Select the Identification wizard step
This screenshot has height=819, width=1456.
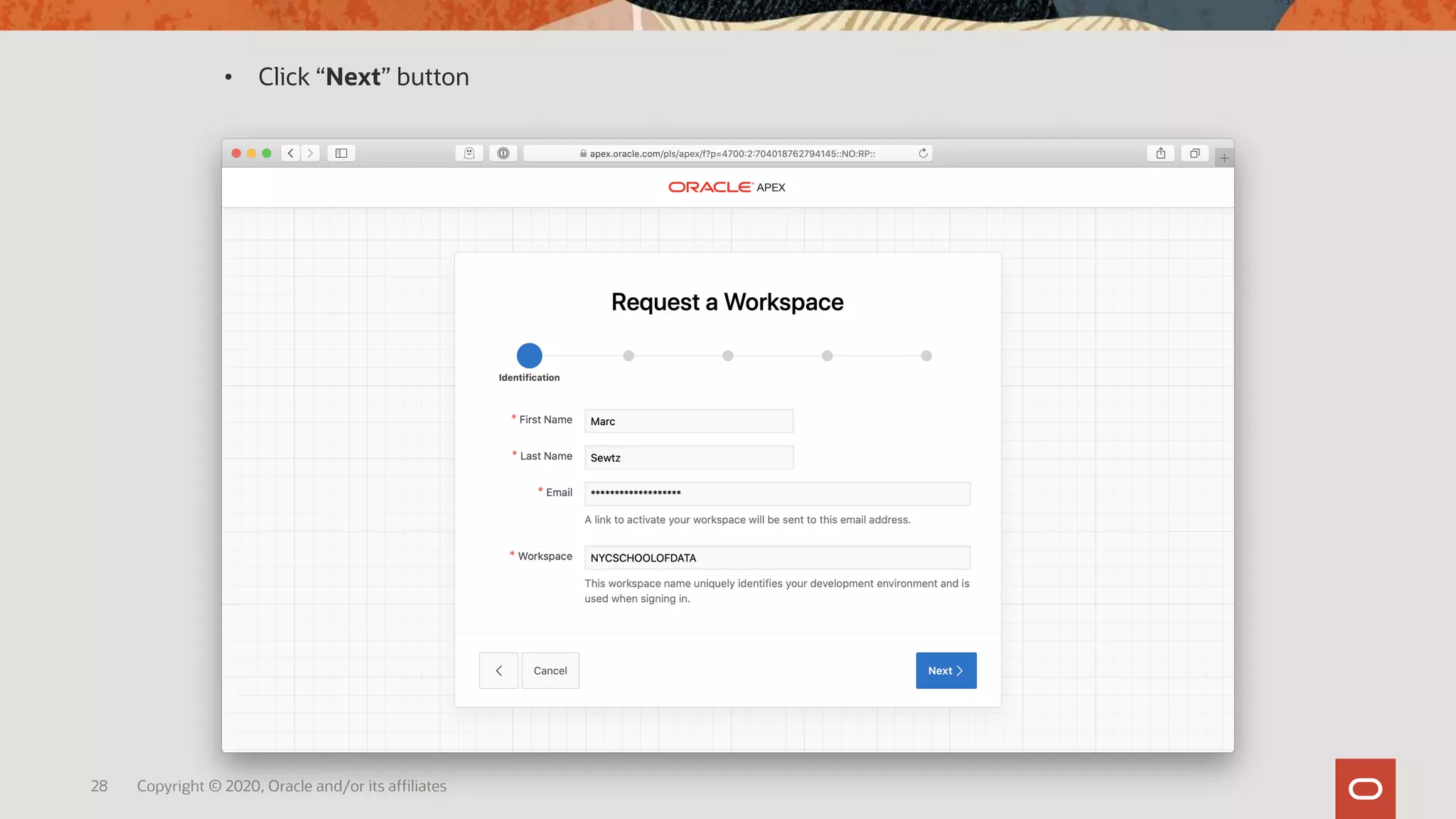(529, 355)
